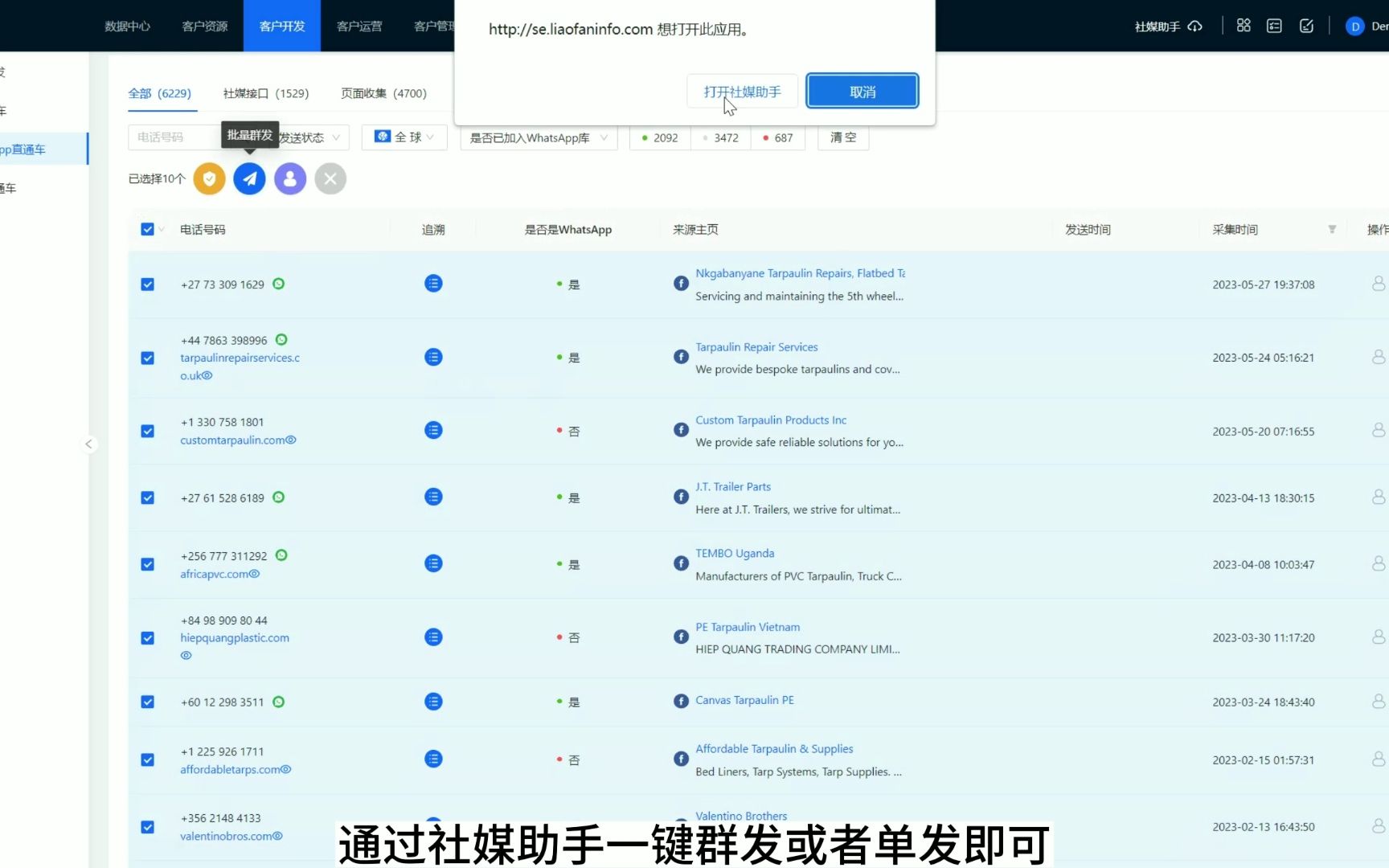Viewport: 1389px width, 868px height.
Task: Click the filter icon in 采集时间 header
Action: (x=1332, y=229)
